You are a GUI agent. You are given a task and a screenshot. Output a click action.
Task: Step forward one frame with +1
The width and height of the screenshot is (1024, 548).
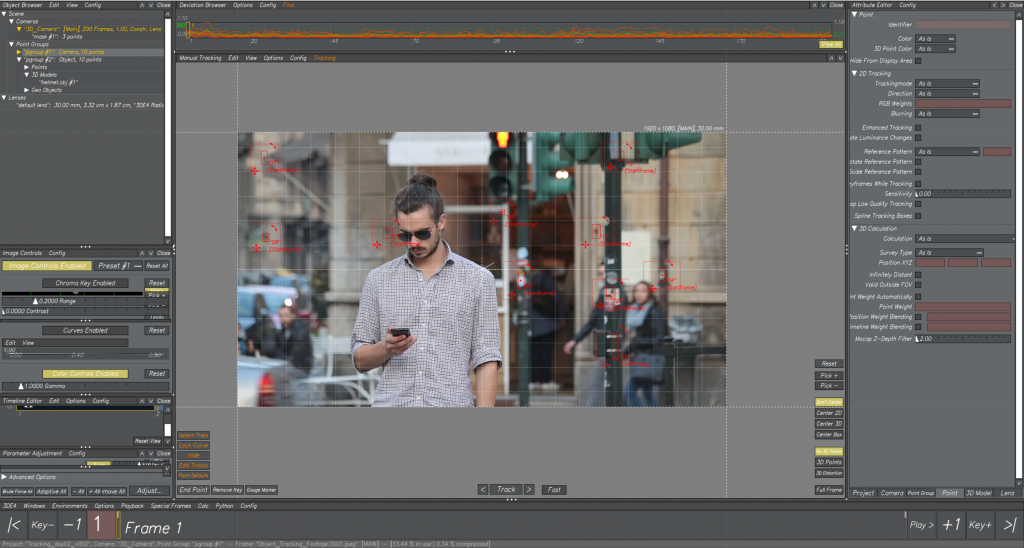[951, 526]
